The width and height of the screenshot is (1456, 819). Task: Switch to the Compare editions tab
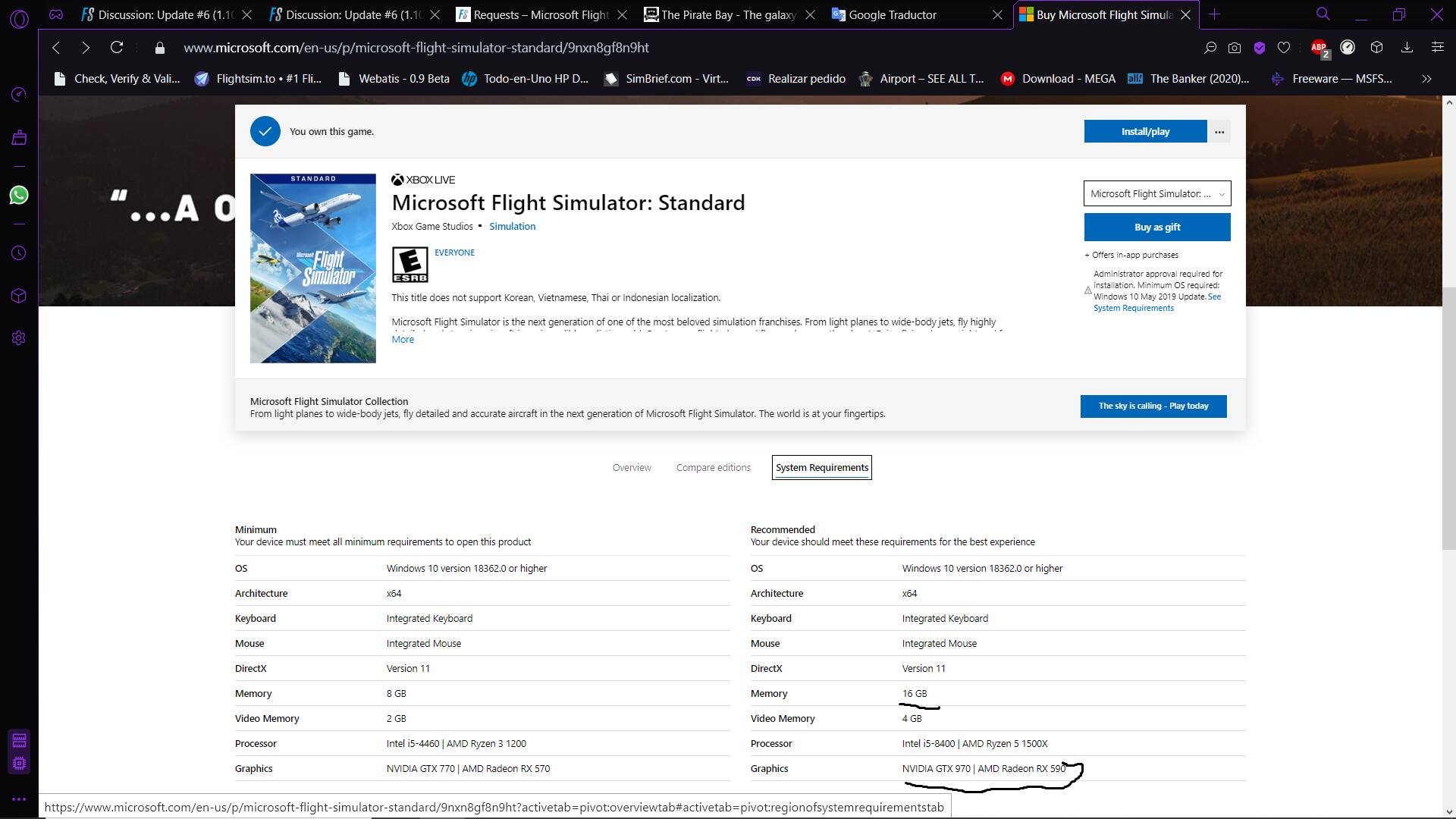713,468
